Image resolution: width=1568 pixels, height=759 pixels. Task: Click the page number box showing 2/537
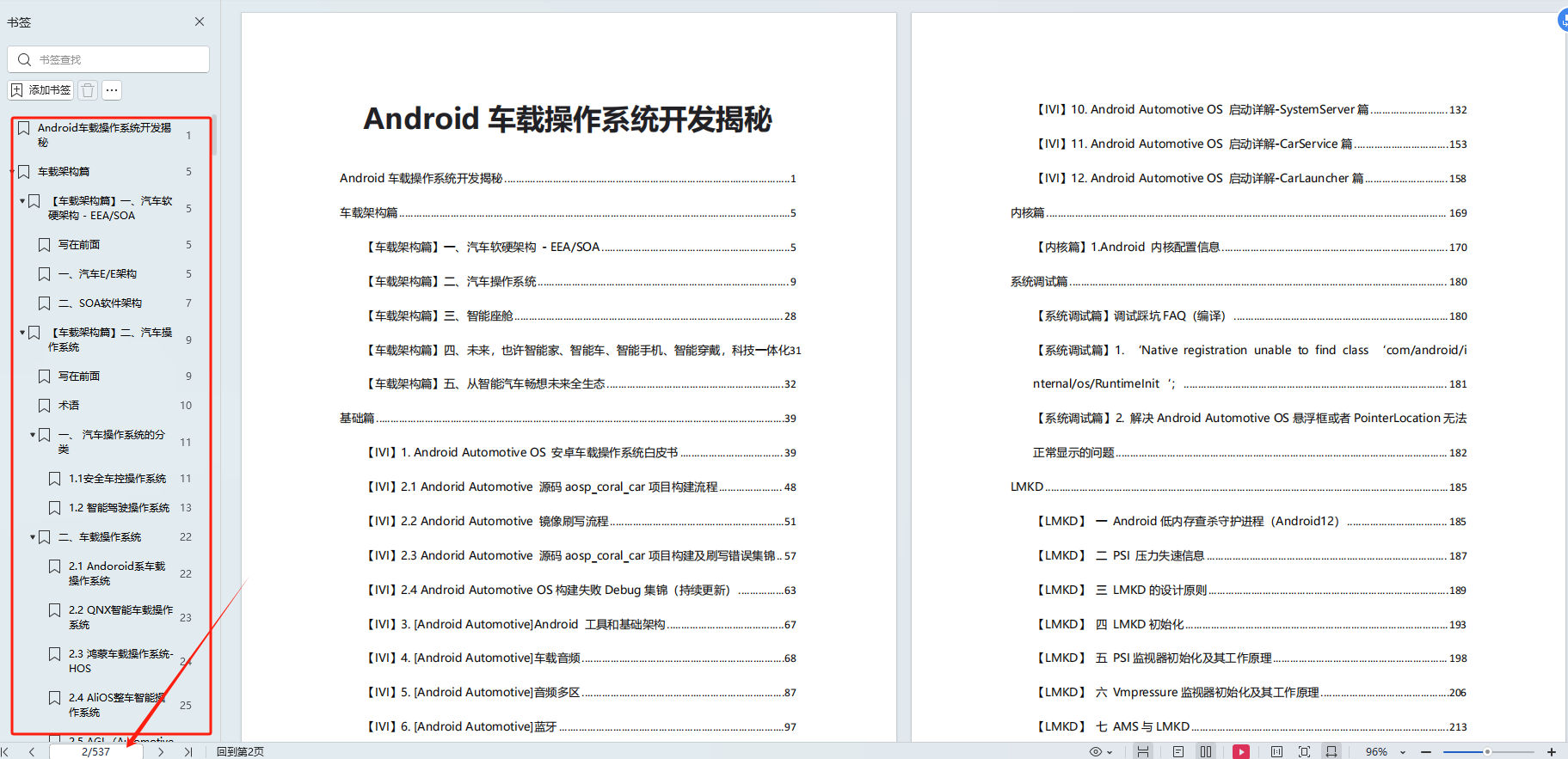point(96,751)
